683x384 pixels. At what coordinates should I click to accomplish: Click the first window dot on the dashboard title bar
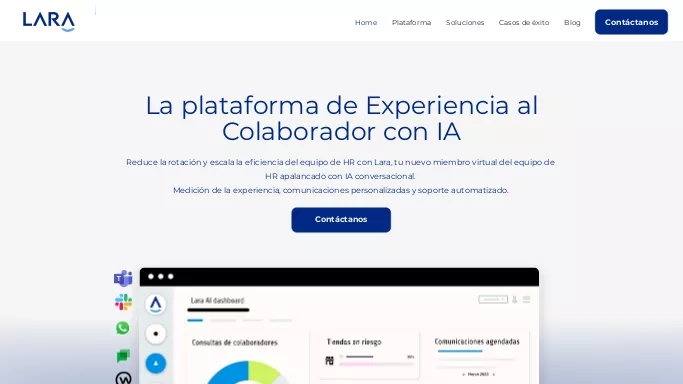coord(151,276)
